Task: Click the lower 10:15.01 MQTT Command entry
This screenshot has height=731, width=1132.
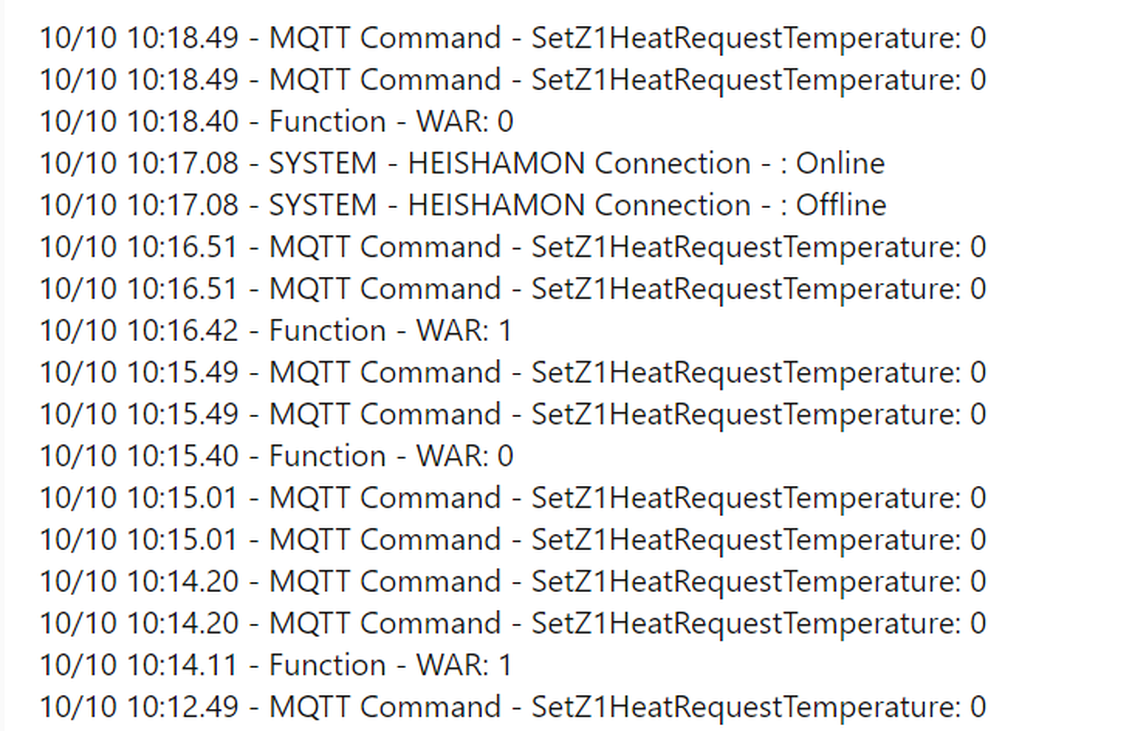Action: [512, 540]
